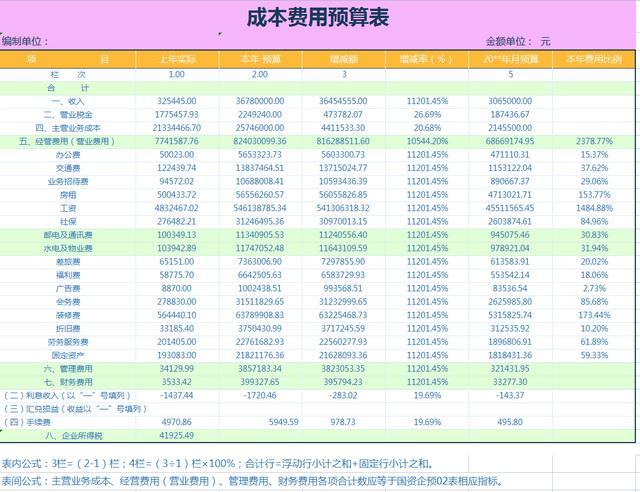The width and height of the screenshot is (640, 492).
Task: Select the 邮电及通讯费 row label
Action: click(x=68, y=235)
